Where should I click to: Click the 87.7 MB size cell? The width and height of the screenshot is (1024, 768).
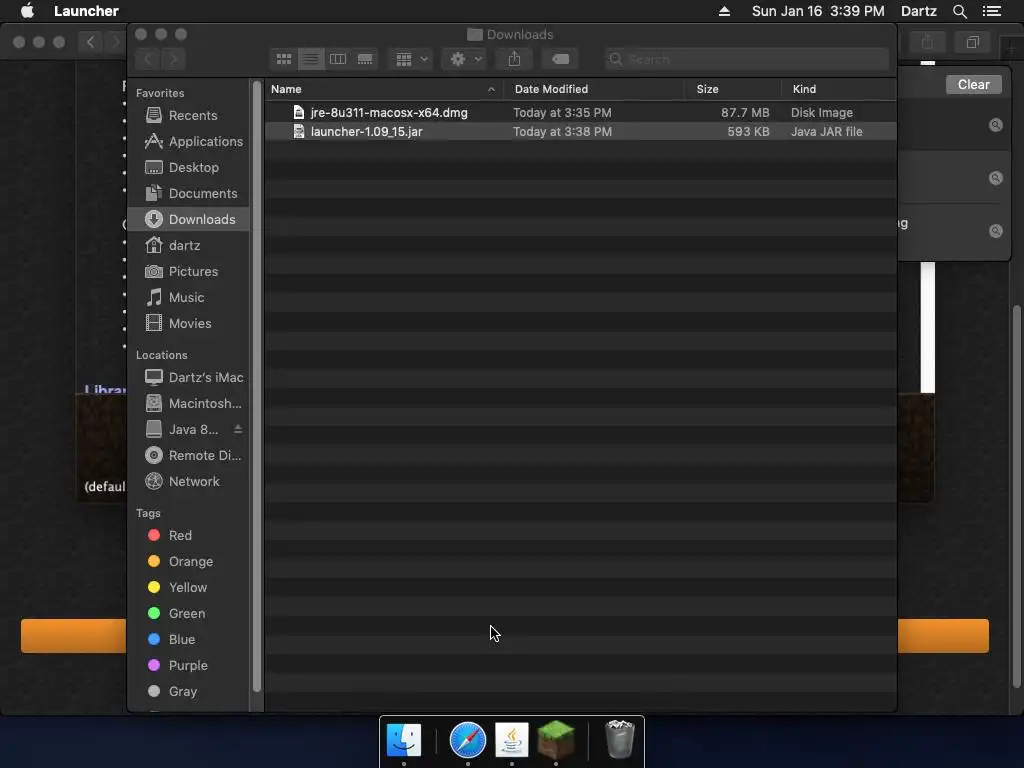click(744, 113)
